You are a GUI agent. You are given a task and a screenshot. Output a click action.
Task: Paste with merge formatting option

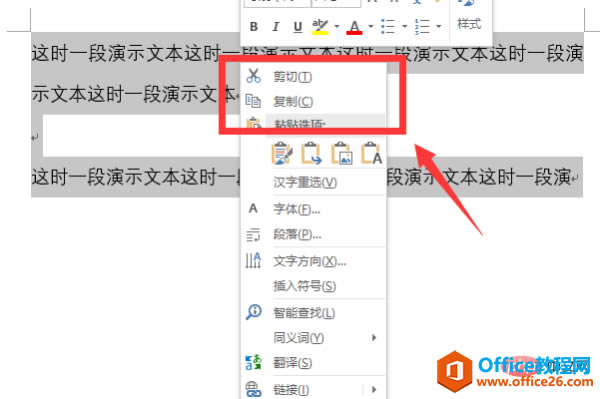[311, 153]
